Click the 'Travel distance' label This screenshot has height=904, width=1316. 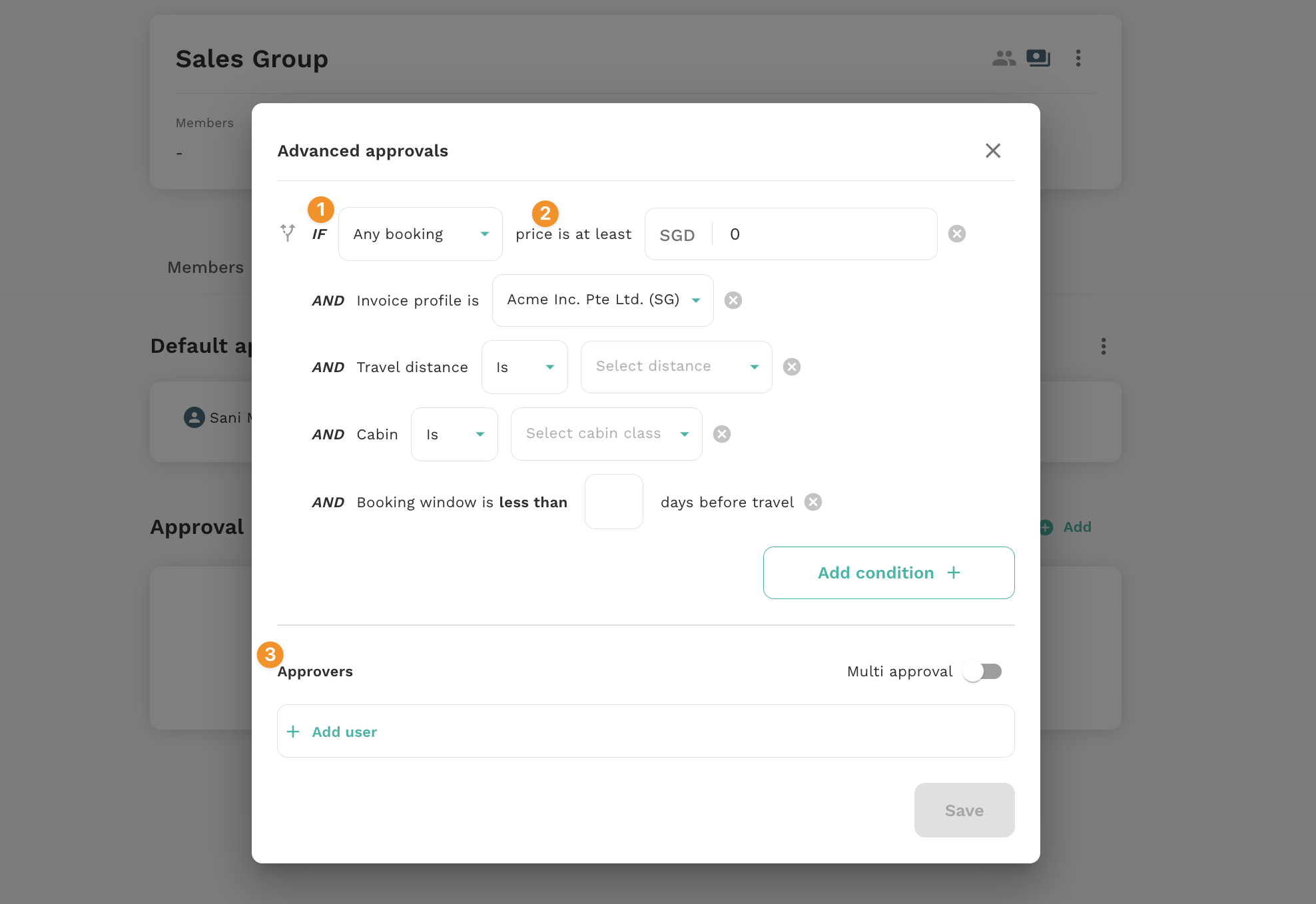[412, 367]
